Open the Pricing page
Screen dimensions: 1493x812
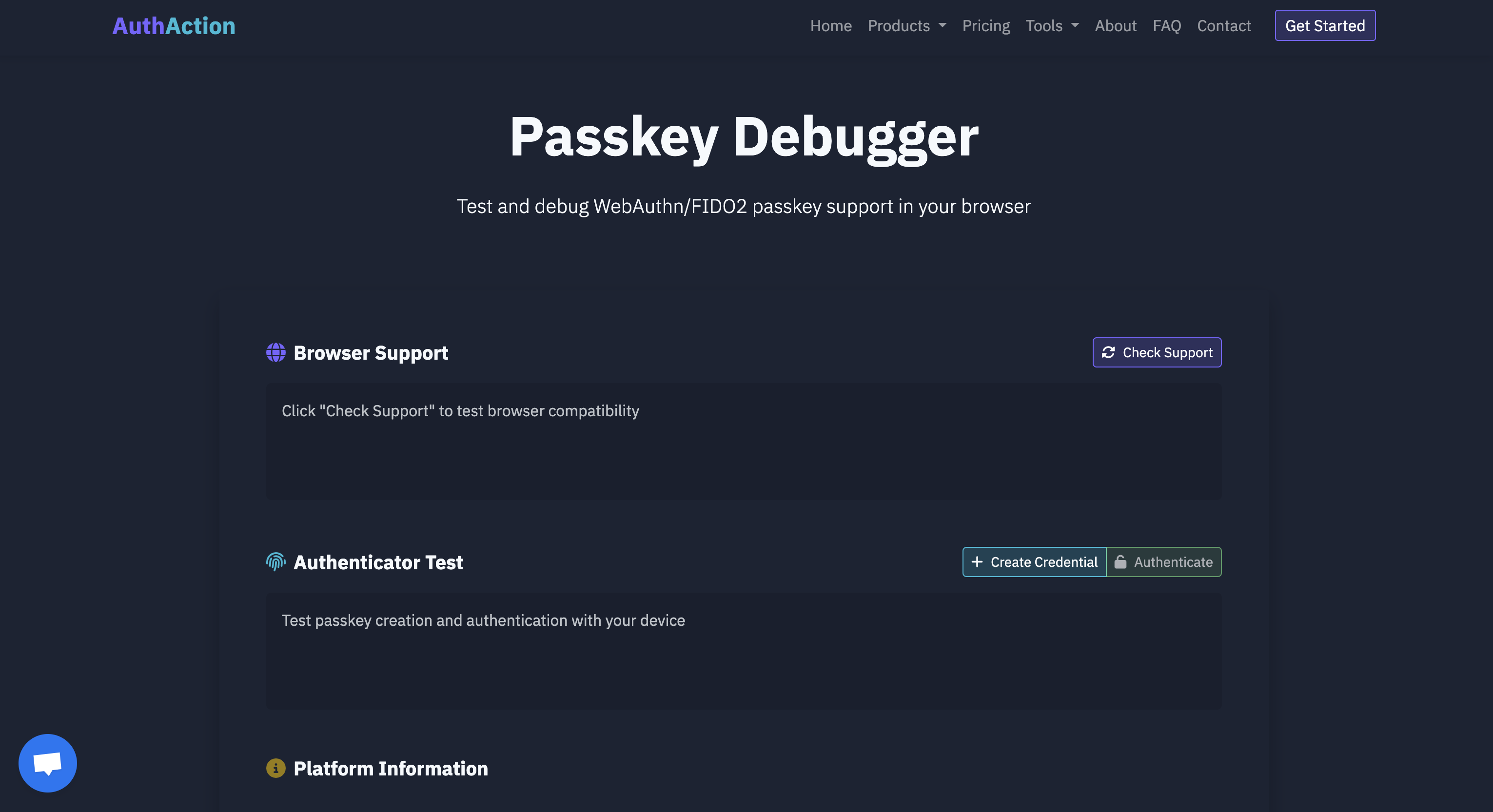(x=986, y=25)
